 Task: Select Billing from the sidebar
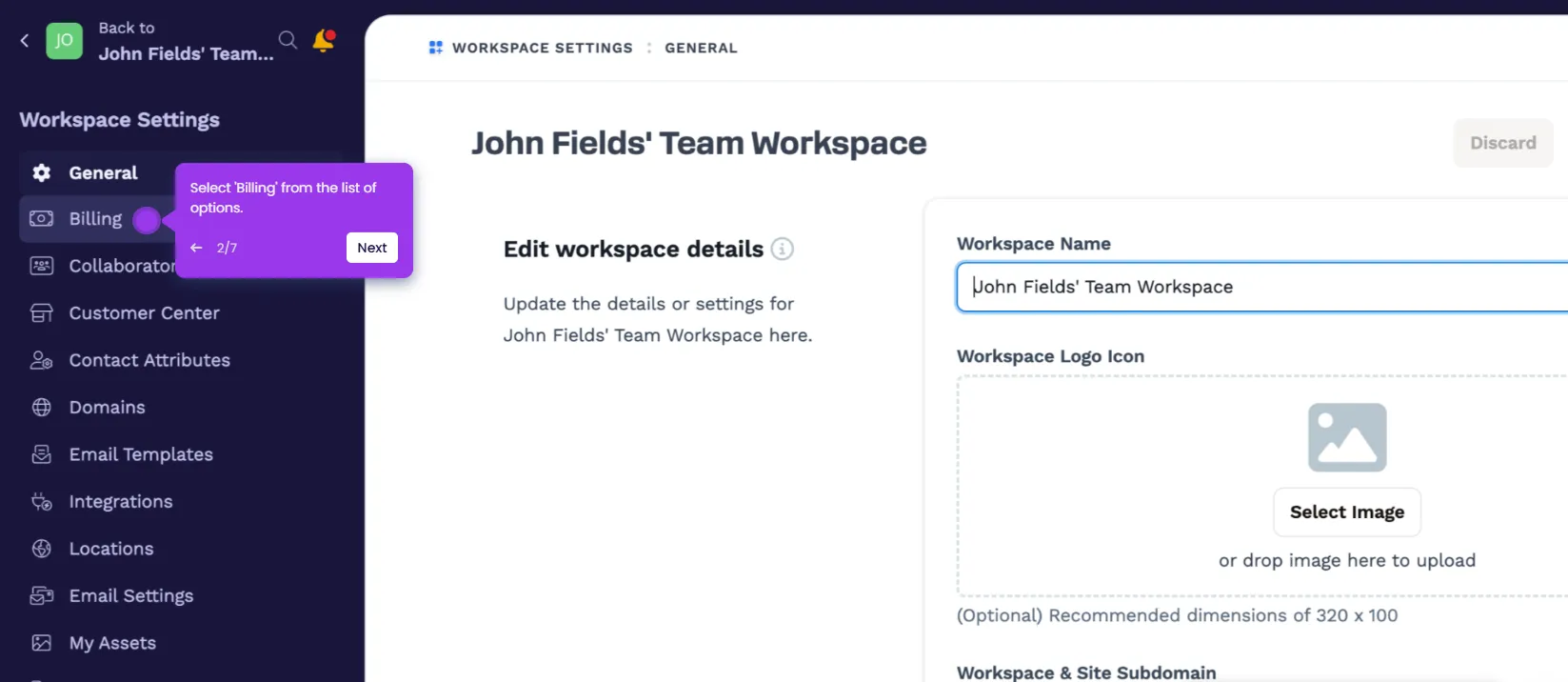tap(95, 219)
